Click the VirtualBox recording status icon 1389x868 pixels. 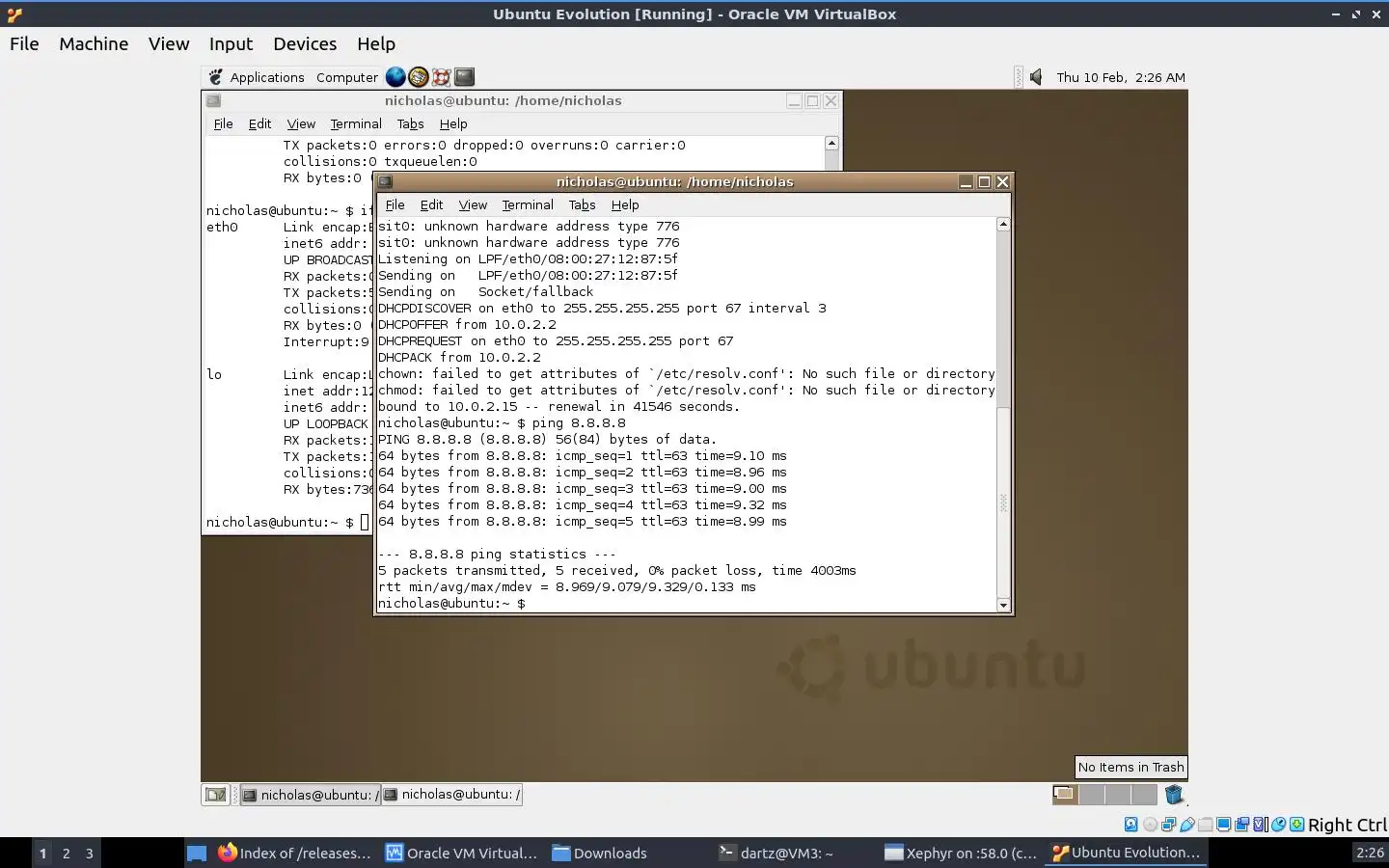pyautogui.click(x=1241, y=825)
